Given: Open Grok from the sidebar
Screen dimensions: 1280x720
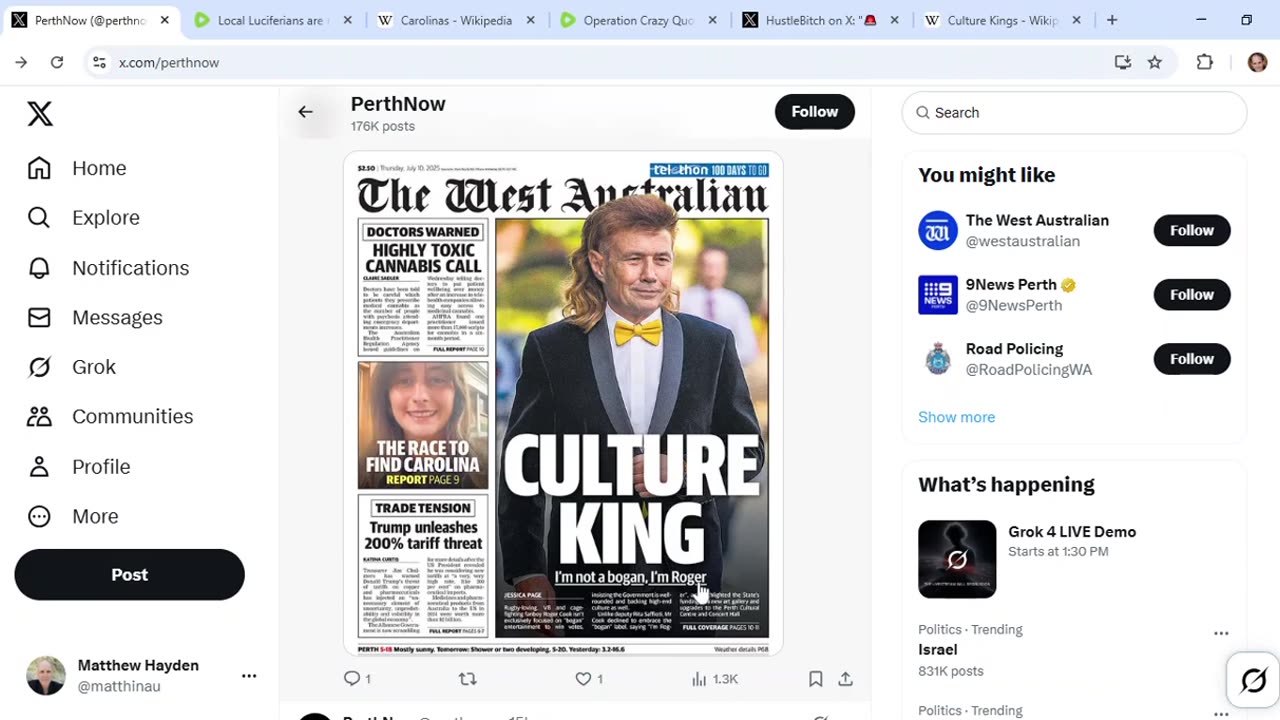Looking at the screenshot, I should pos(72,367).
